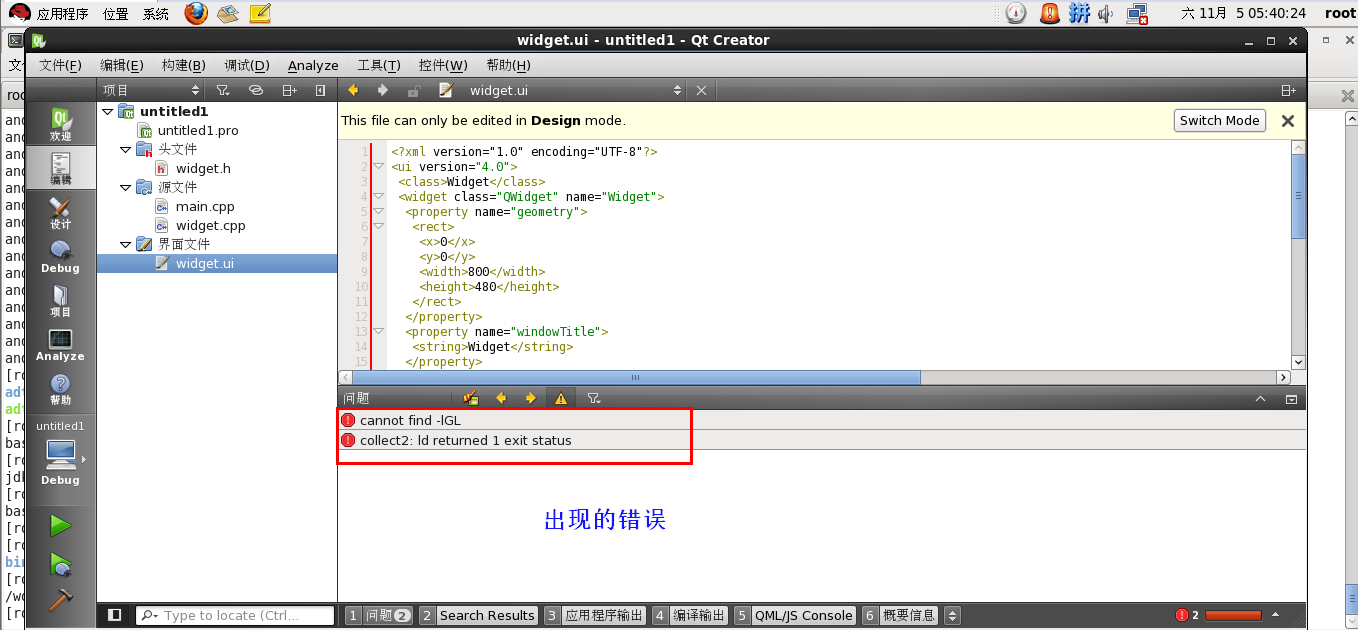The image size is (1358, 630).
Task: Open Analyze mode in sidebar
Action: [60, 343]
